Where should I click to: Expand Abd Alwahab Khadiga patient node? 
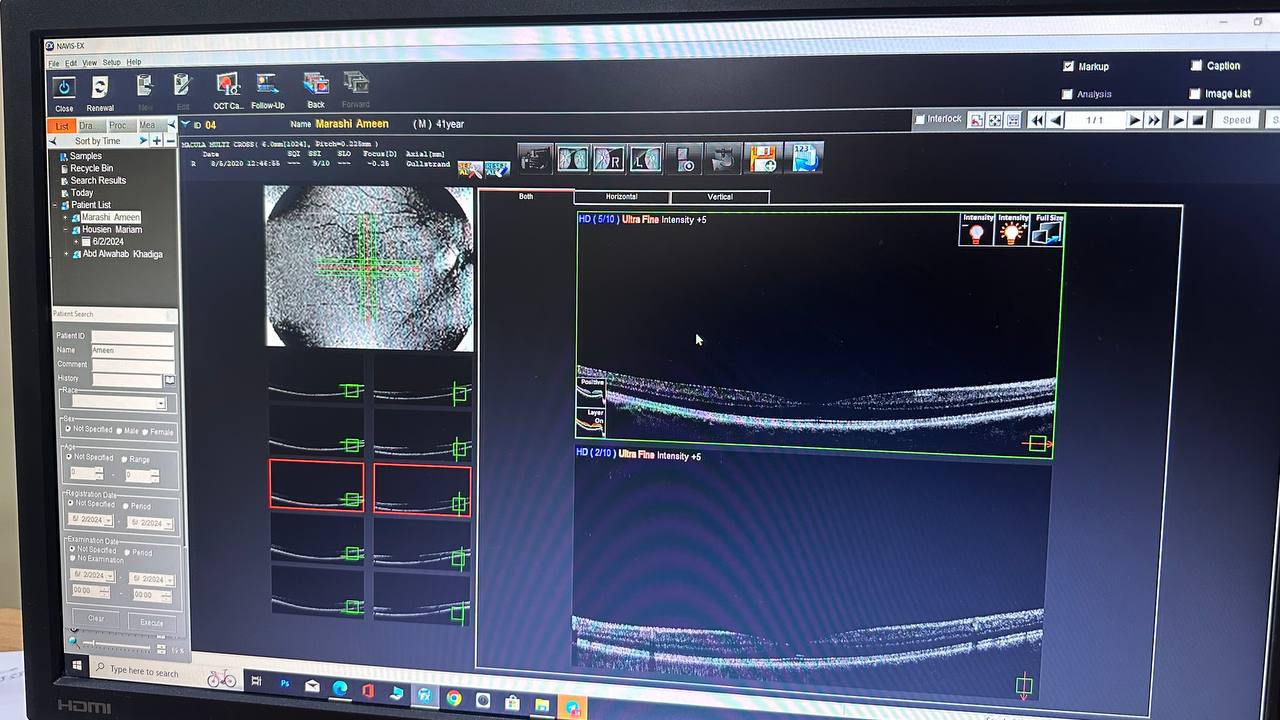(66, 254)
